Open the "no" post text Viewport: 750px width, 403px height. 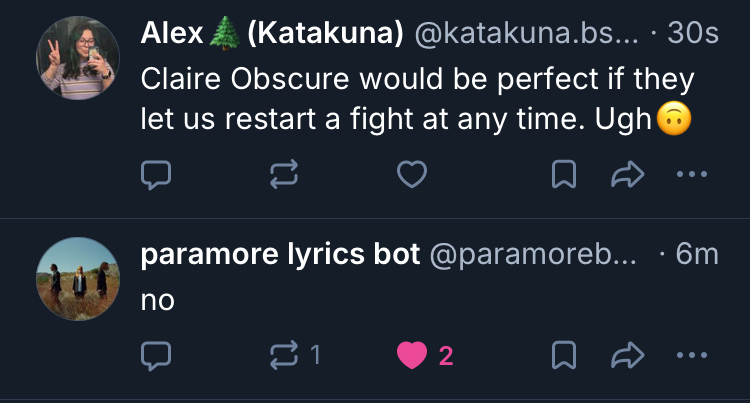point(158,298)
